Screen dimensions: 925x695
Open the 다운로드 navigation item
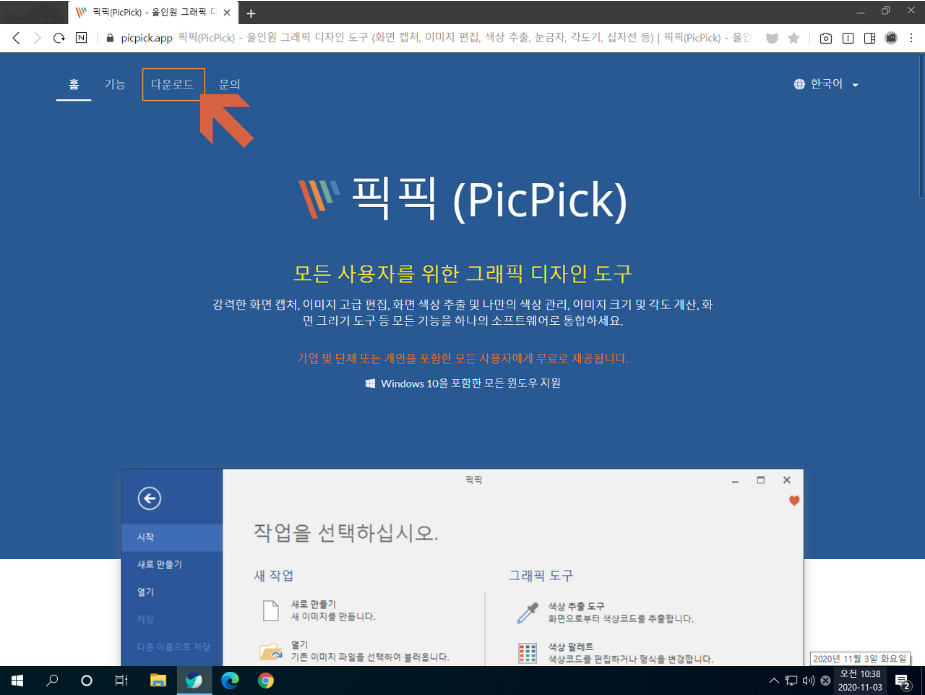pos(173,84)
